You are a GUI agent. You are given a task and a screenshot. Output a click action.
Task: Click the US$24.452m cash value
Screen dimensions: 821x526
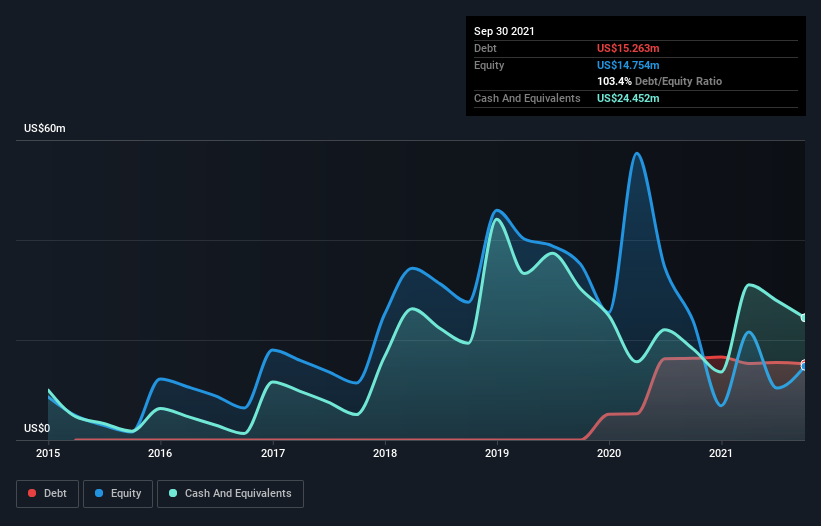628,98
